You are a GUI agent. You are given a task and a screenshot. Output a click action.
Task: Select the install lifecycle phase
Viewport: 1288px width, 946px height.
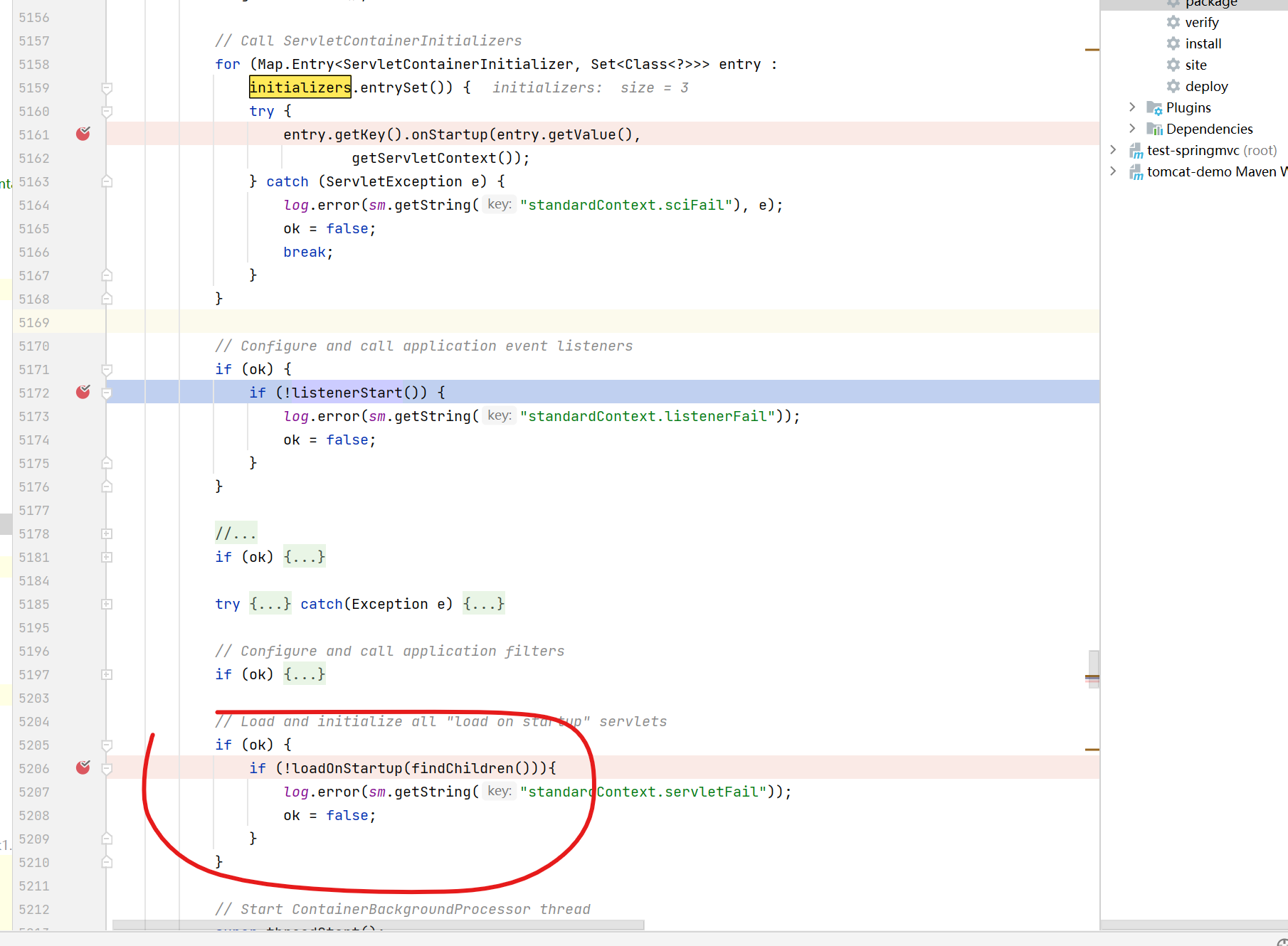[x=1203, y=43]
